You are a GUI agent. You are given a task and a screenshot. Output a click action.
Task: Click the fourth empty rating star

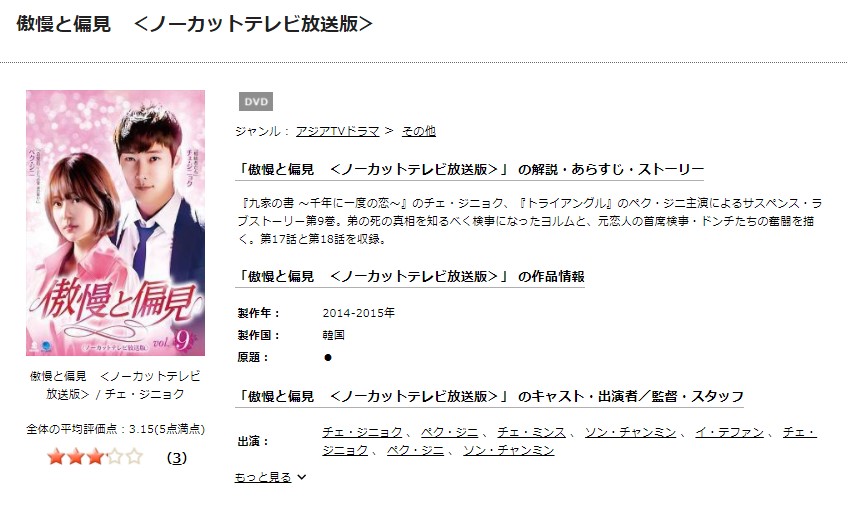click(115, 457)
